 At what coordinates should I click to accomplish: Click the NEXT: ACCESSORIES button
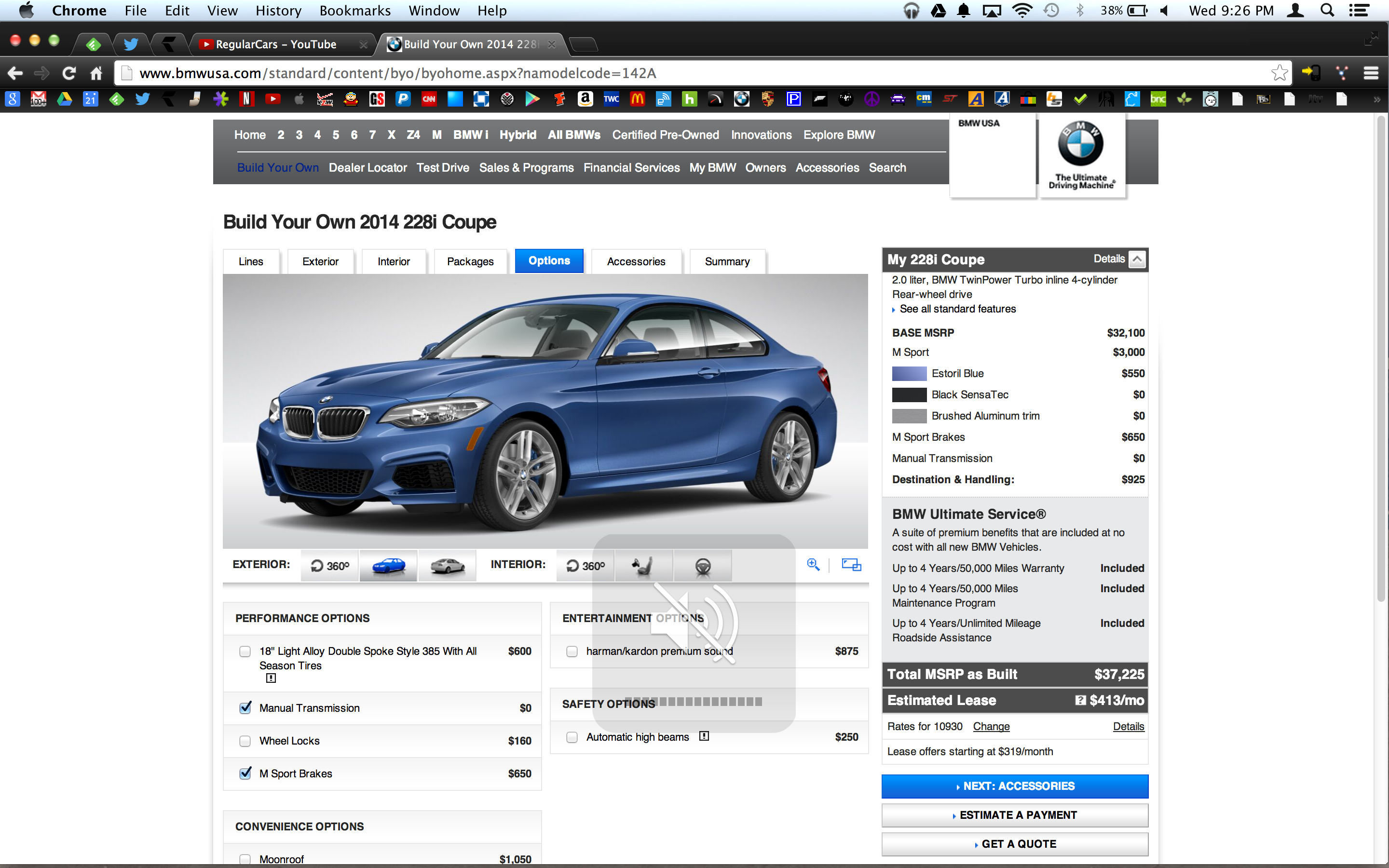1015,786
